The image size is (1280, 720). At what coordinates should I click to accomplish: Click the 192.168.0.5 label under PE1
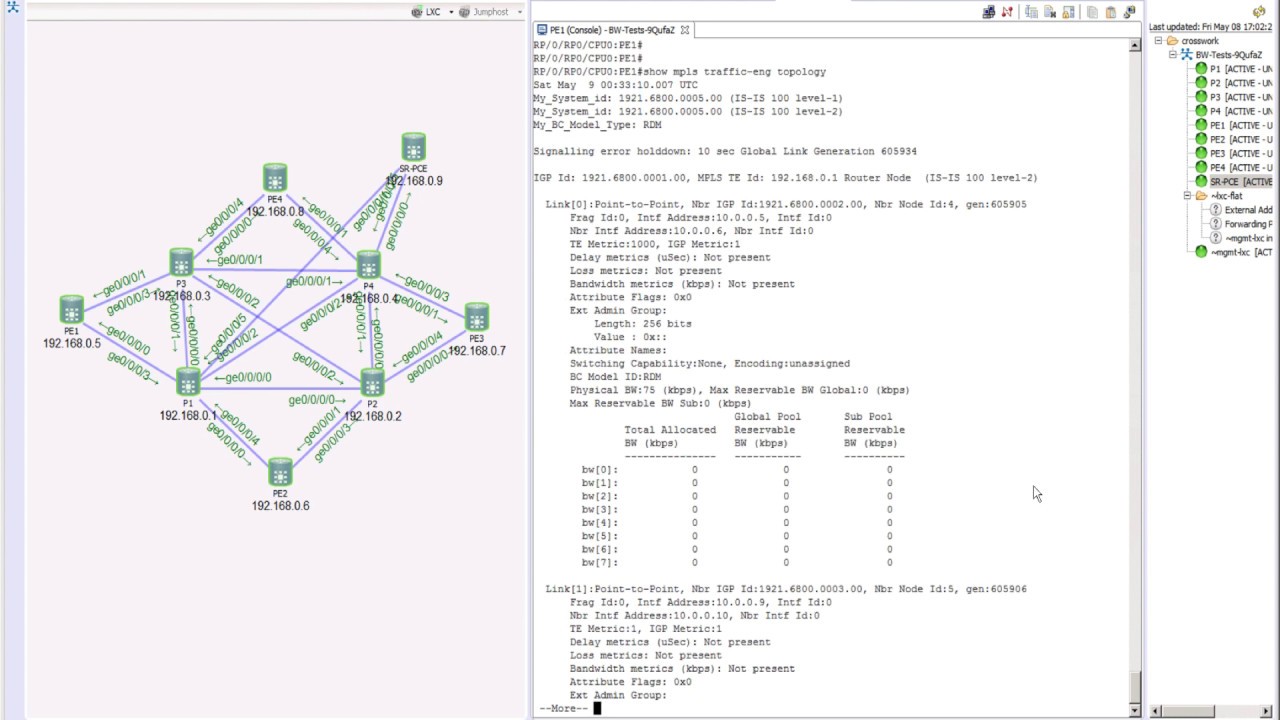tap(72, 343)
